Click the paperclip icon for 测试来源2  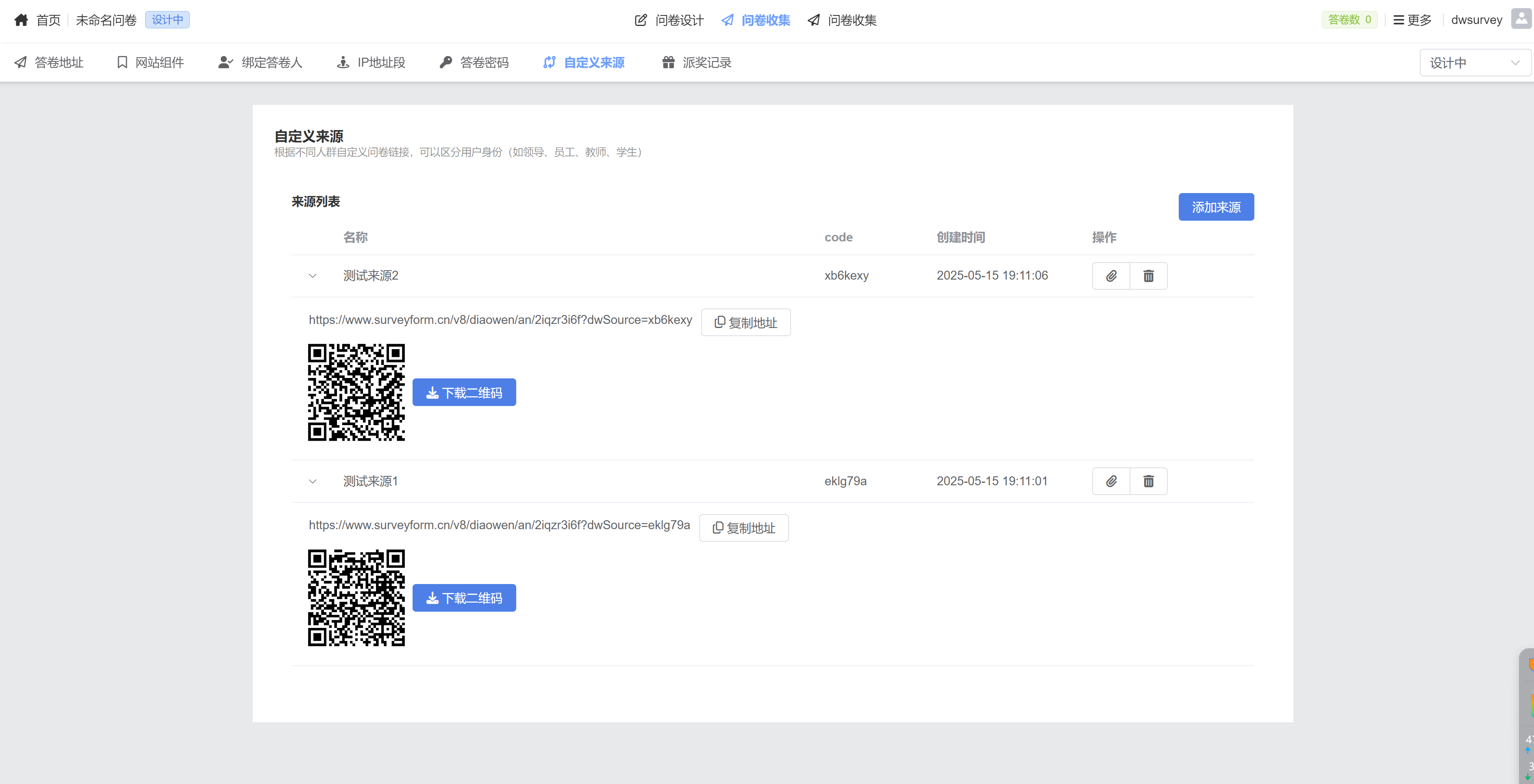[1110, 276]
